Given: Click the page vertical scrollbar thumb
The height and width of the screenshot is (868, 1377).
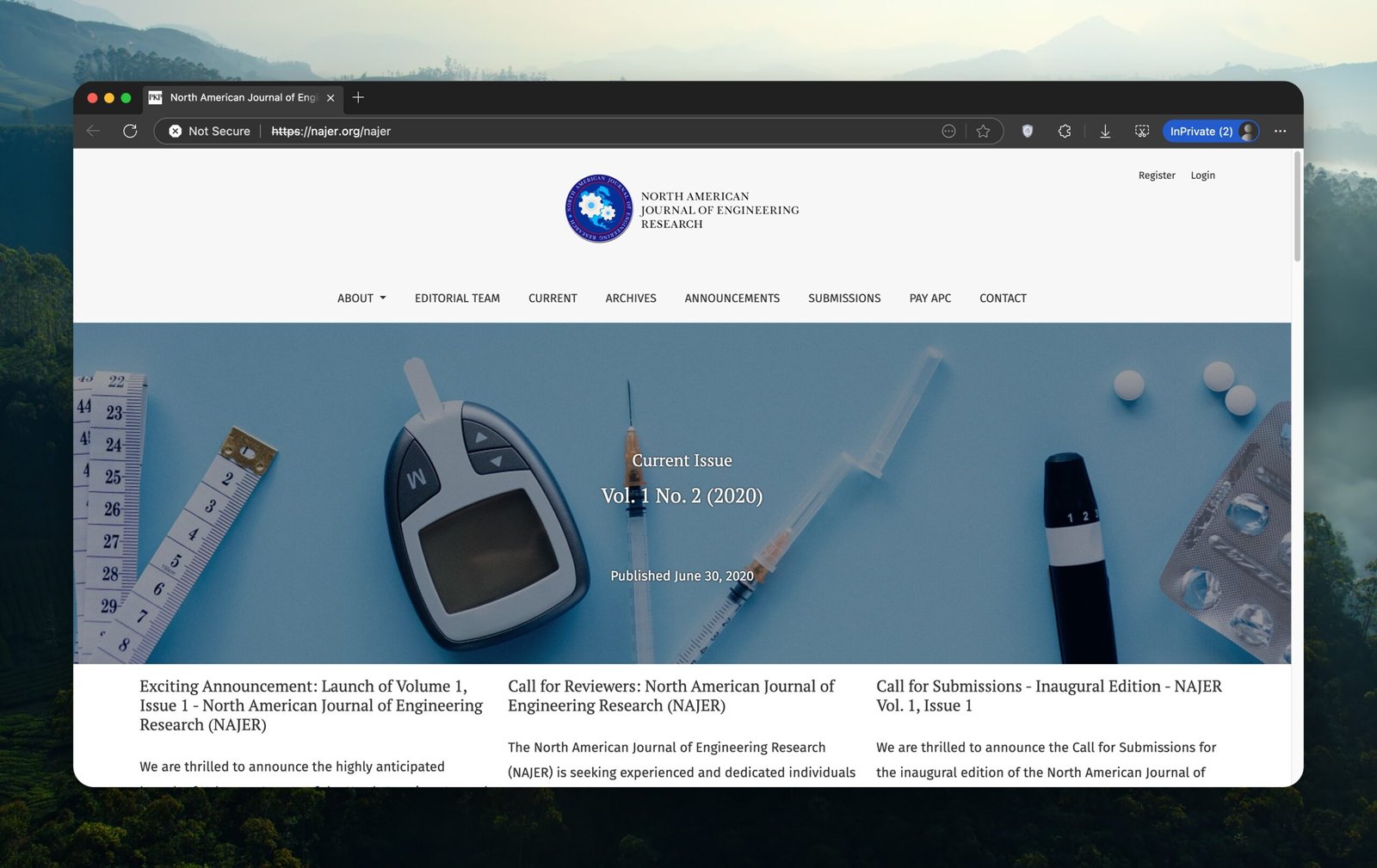Looking at the screenshot, I should 1297,206.
